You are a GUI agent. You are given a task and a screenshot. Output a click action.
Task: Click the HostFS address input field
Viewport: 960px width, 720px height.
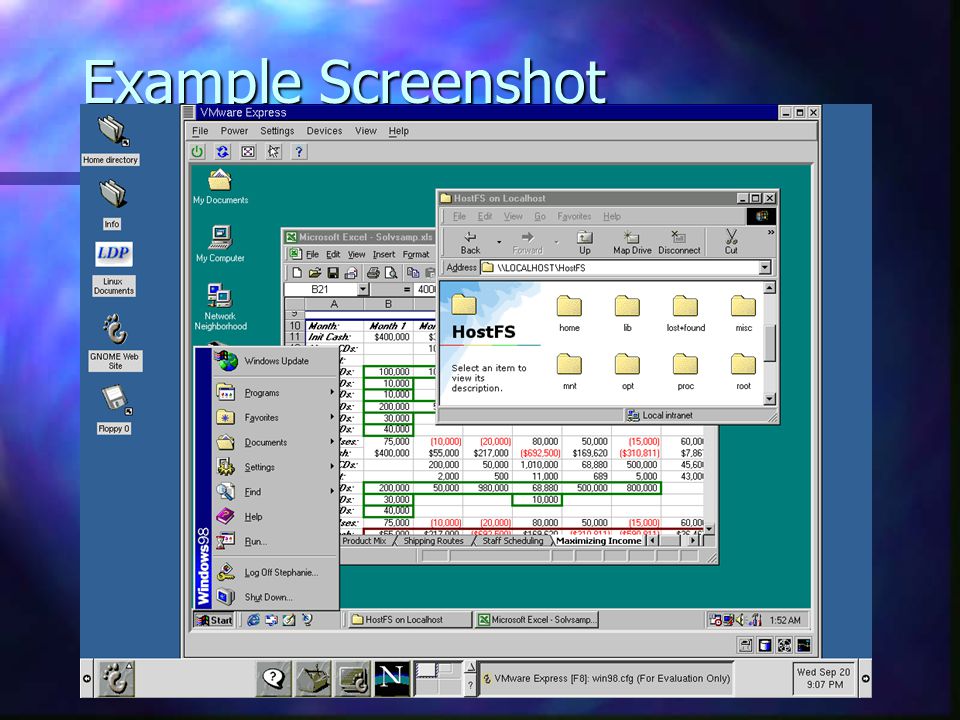pyautogui.click(x=618, y=268)
